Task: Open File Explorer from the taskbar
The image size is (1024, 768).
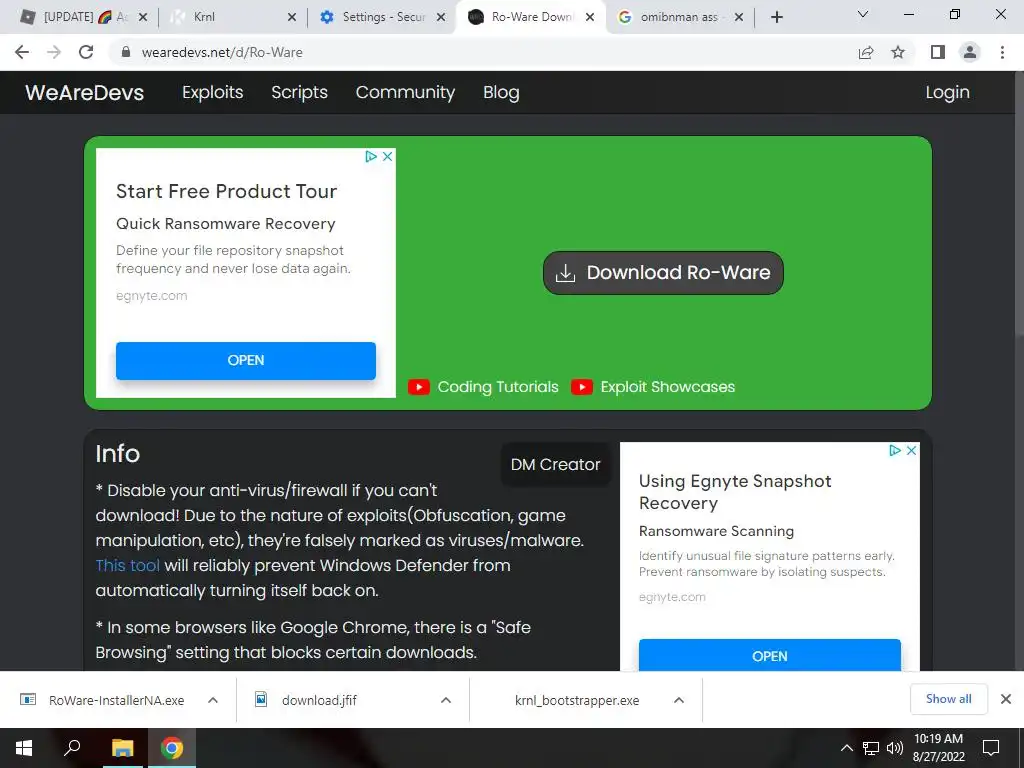Action: click(x=122, y=748)
